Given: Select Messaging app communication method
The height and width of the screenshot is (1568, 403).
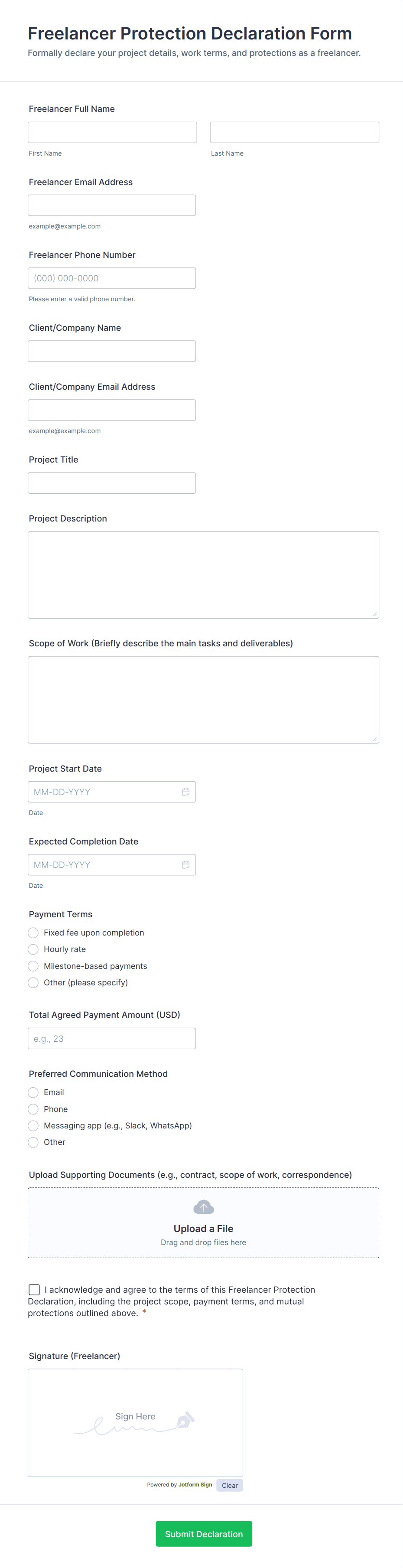Looking at the screenshot, I should pyautogui.click(x=33, y=1126).
